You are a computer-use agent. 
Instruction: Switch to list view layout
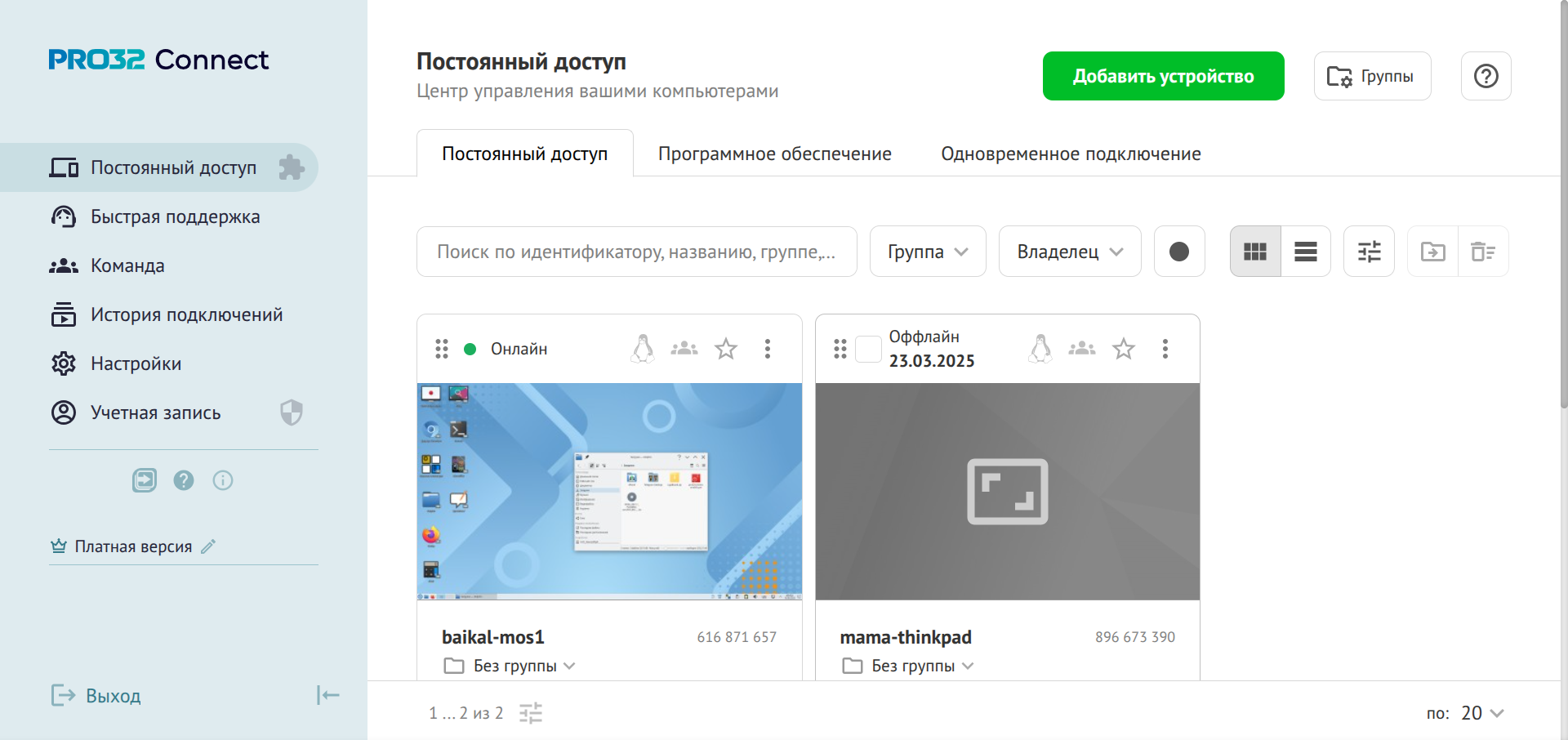(x=1305, y=252)
